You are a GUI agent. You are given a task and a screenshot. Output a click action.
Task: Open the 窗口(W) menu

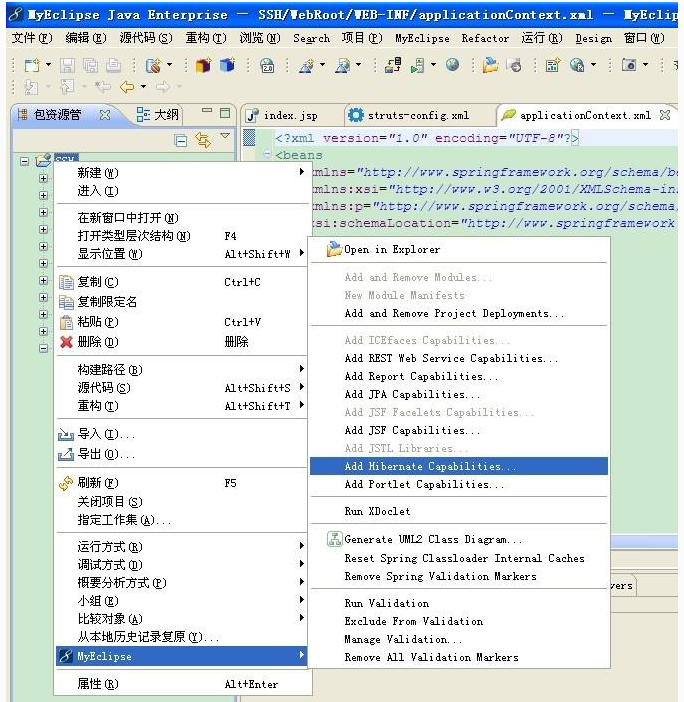click(644, 39)
